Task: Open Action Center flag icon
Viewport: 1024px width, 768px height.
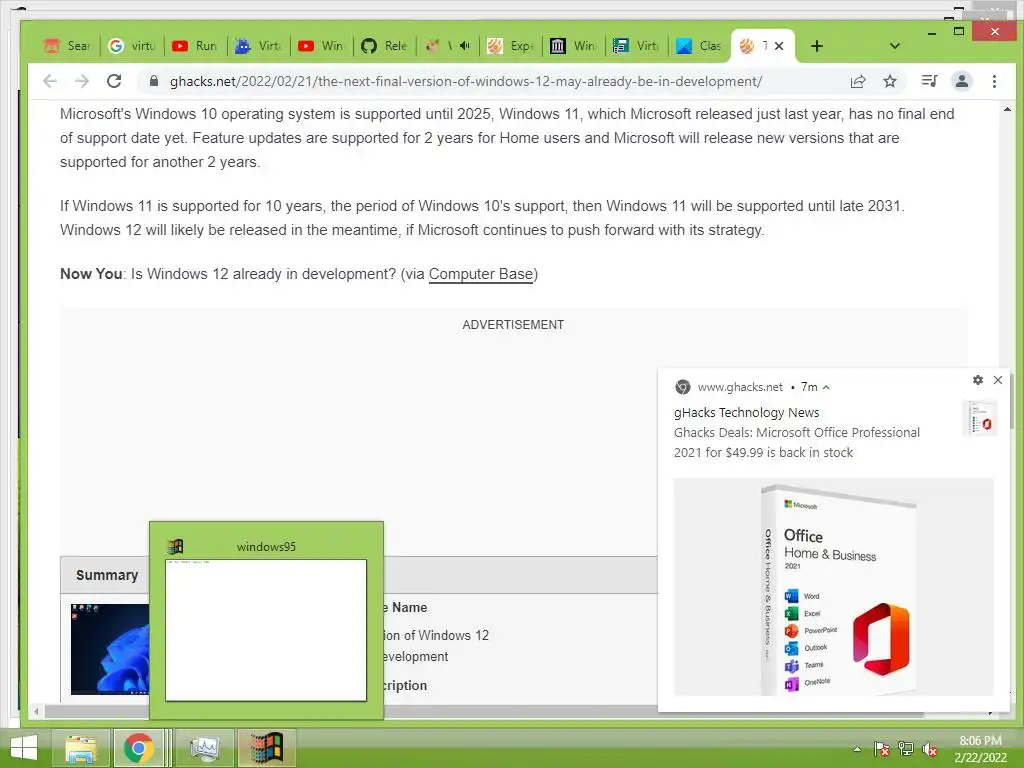Action: click(x=882, y=749)
